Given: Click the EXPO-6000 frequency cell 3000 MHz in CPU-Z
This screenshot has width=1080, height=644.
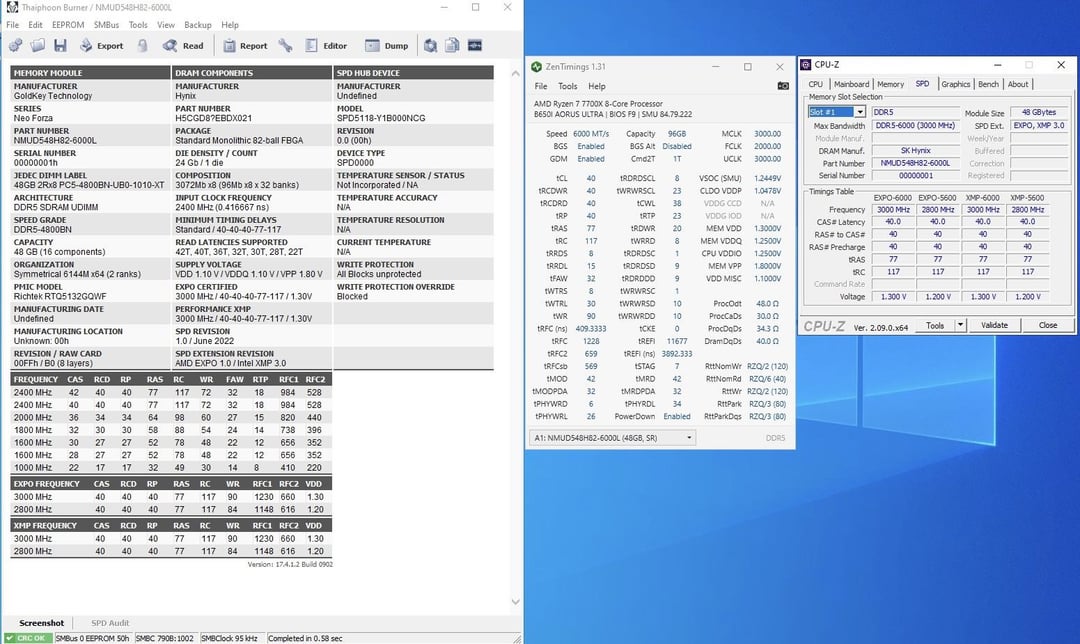Looking at the screenshot, I should [893, 209].
